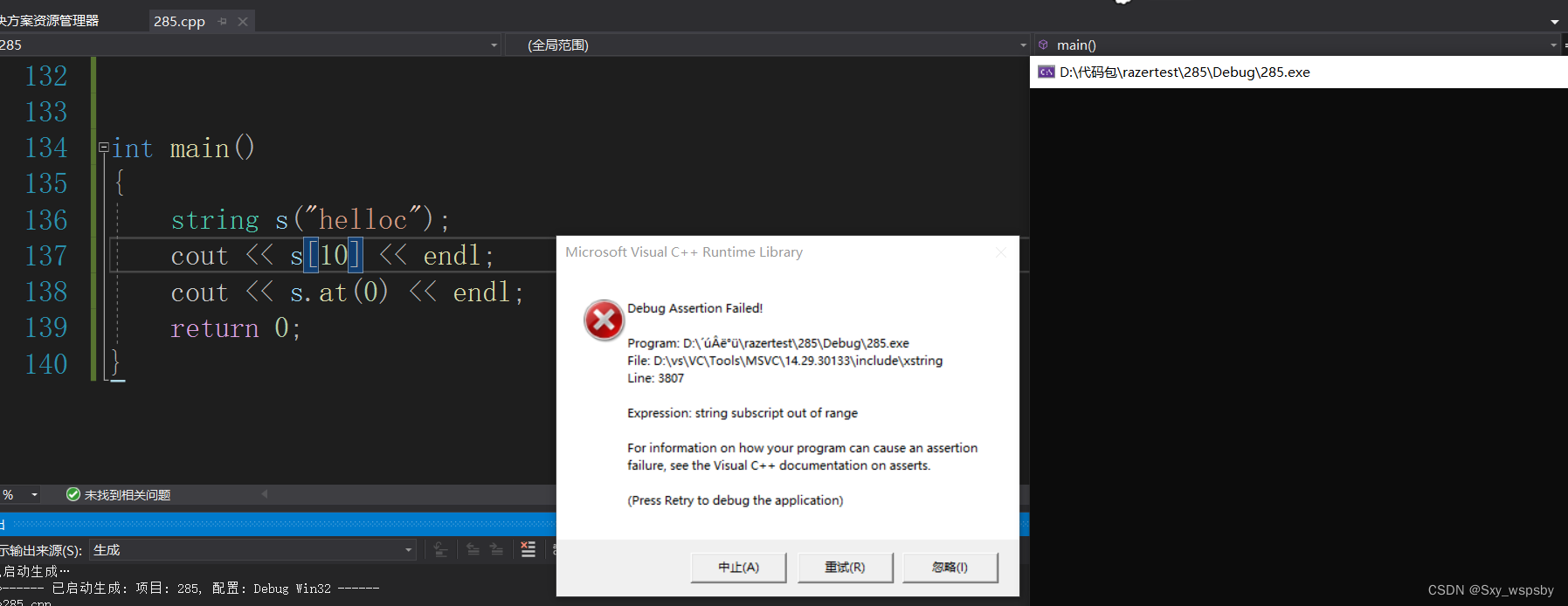
Task: Close the Runtime Library dialog with X
Action: pos(1001,252)
